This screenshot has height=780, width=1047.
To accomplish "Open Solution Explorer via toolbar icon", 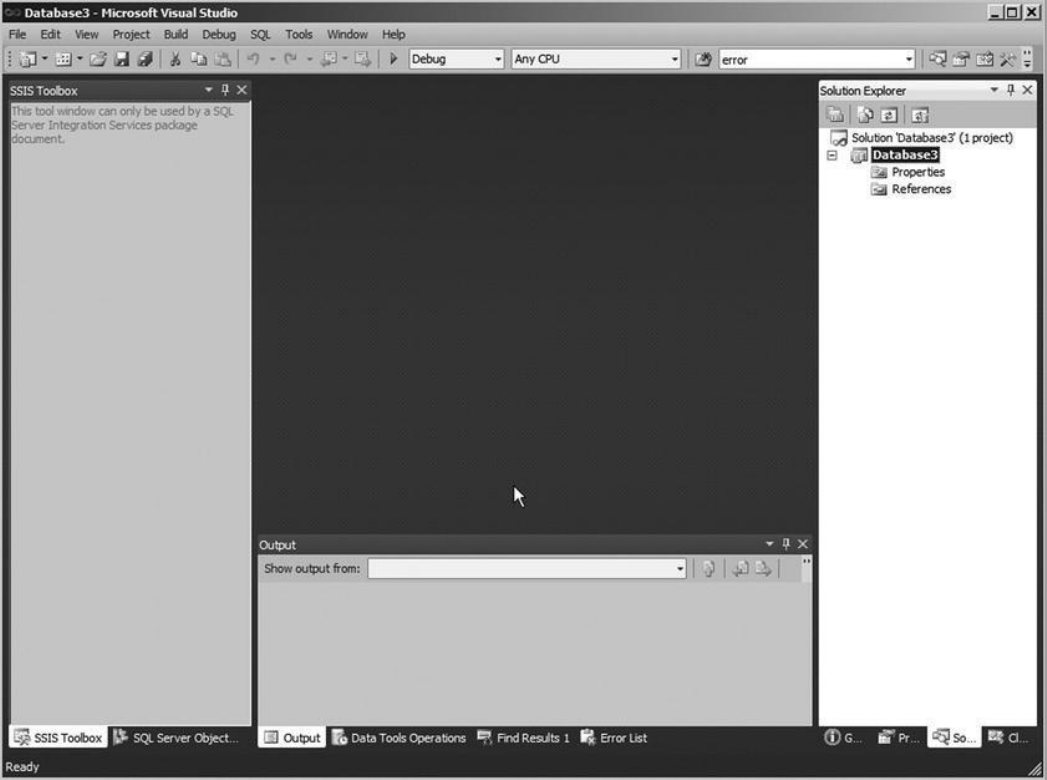I will [937, 59].
